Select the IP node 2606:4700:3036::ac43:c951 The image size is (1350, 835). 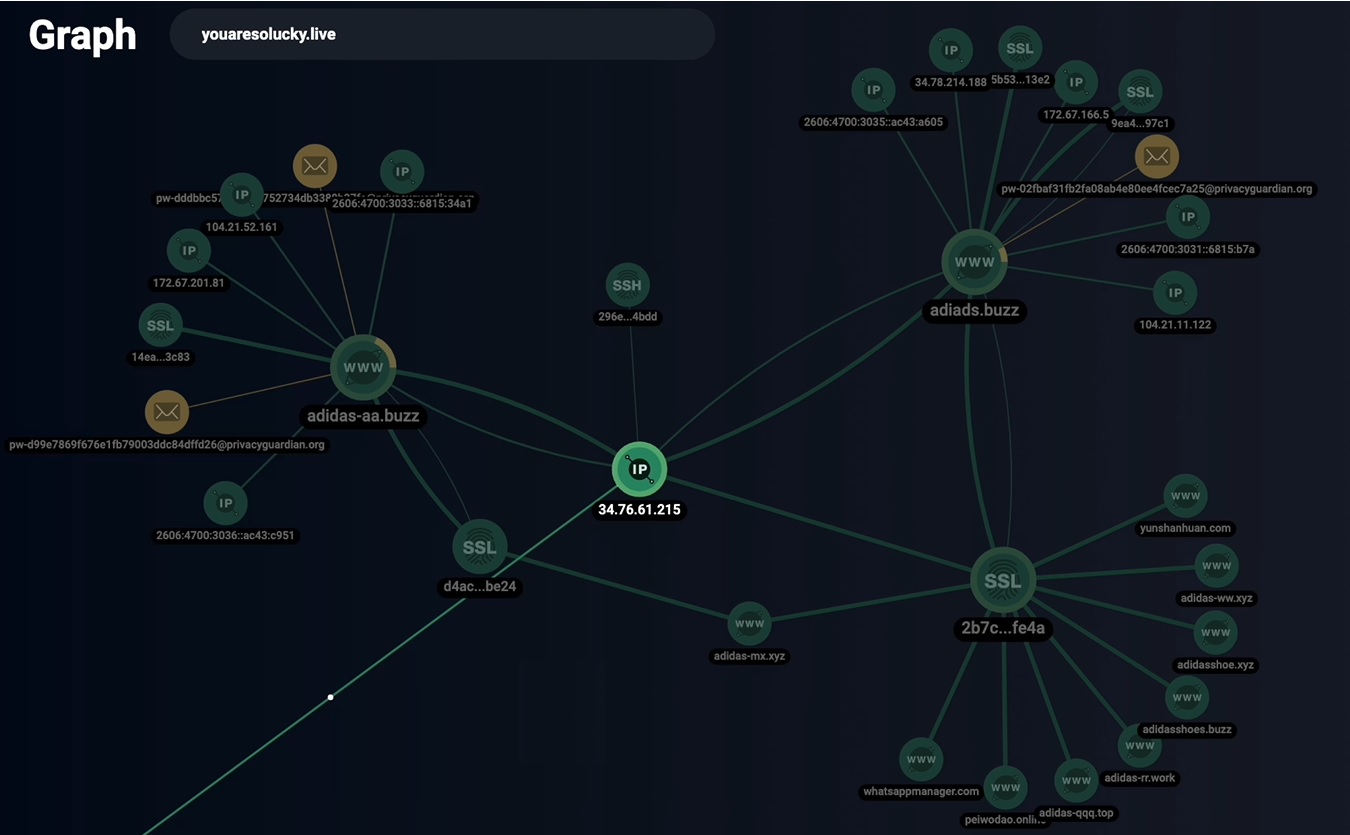[x=226, y=503]
